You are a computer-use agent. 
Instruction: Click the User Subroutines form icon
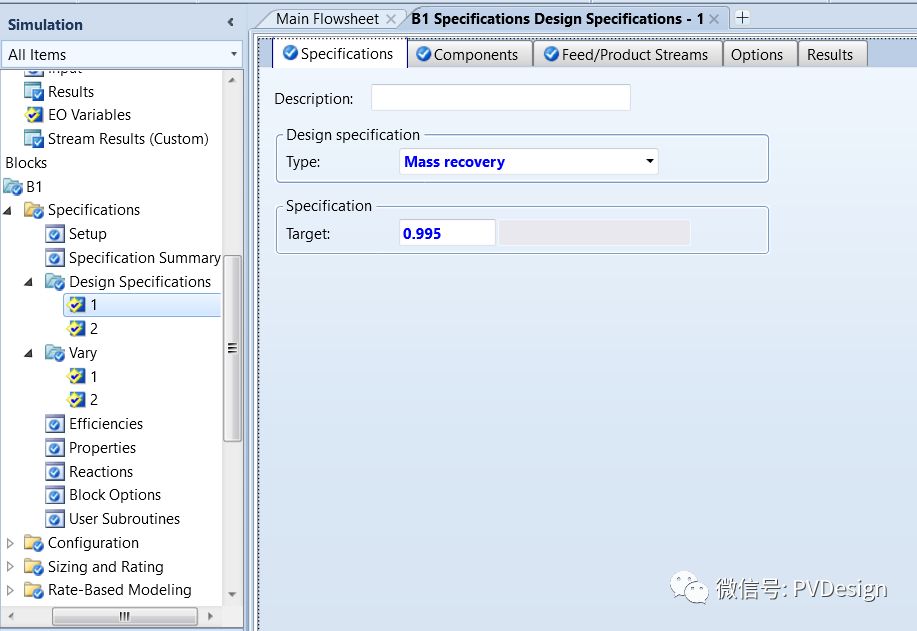[x=54, y=519]
